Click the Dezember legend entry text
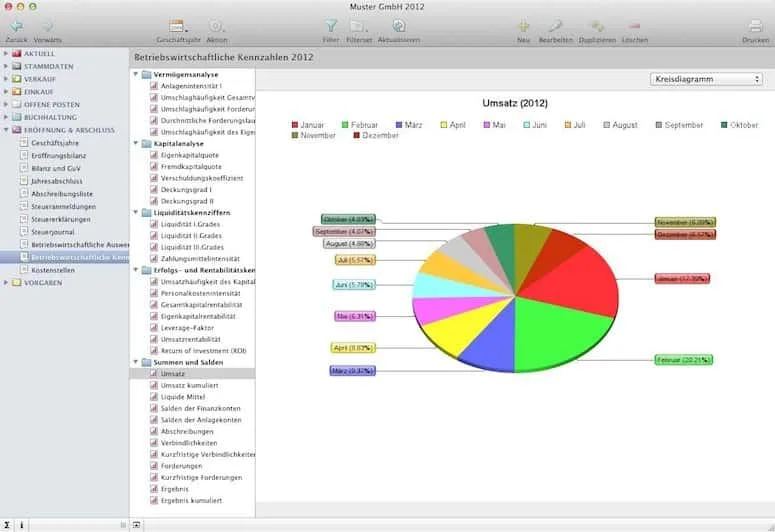This screenshot has width=775, height=532. (x=380, y=135)
